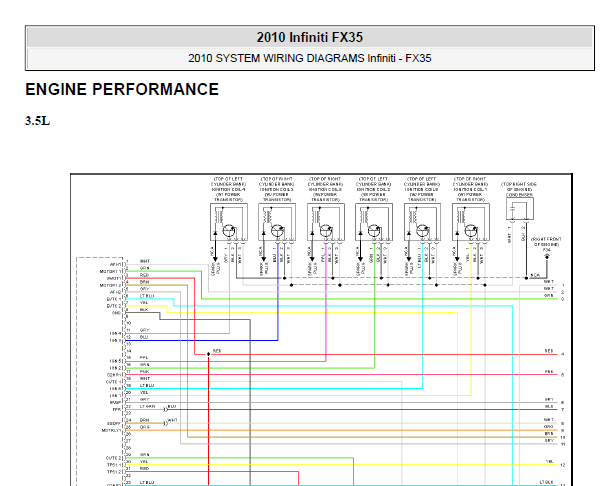Click the '2010 SYSTEM WIRING DIAGRAMS Infiniti - FX35' subtitle
The image size is (609, 486).
click(310, 58)
